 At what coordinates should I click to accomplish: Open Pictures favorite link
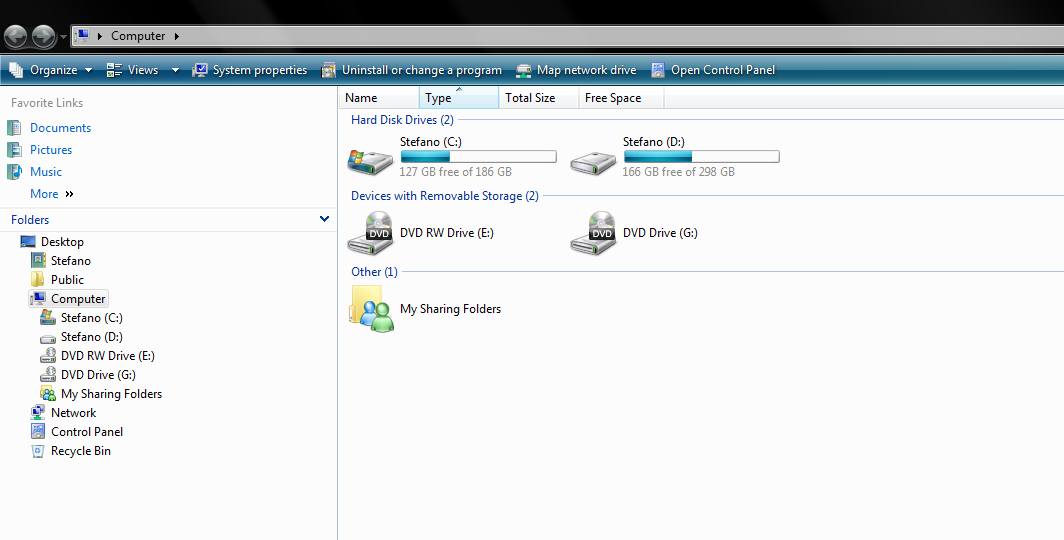pos(51,150)
